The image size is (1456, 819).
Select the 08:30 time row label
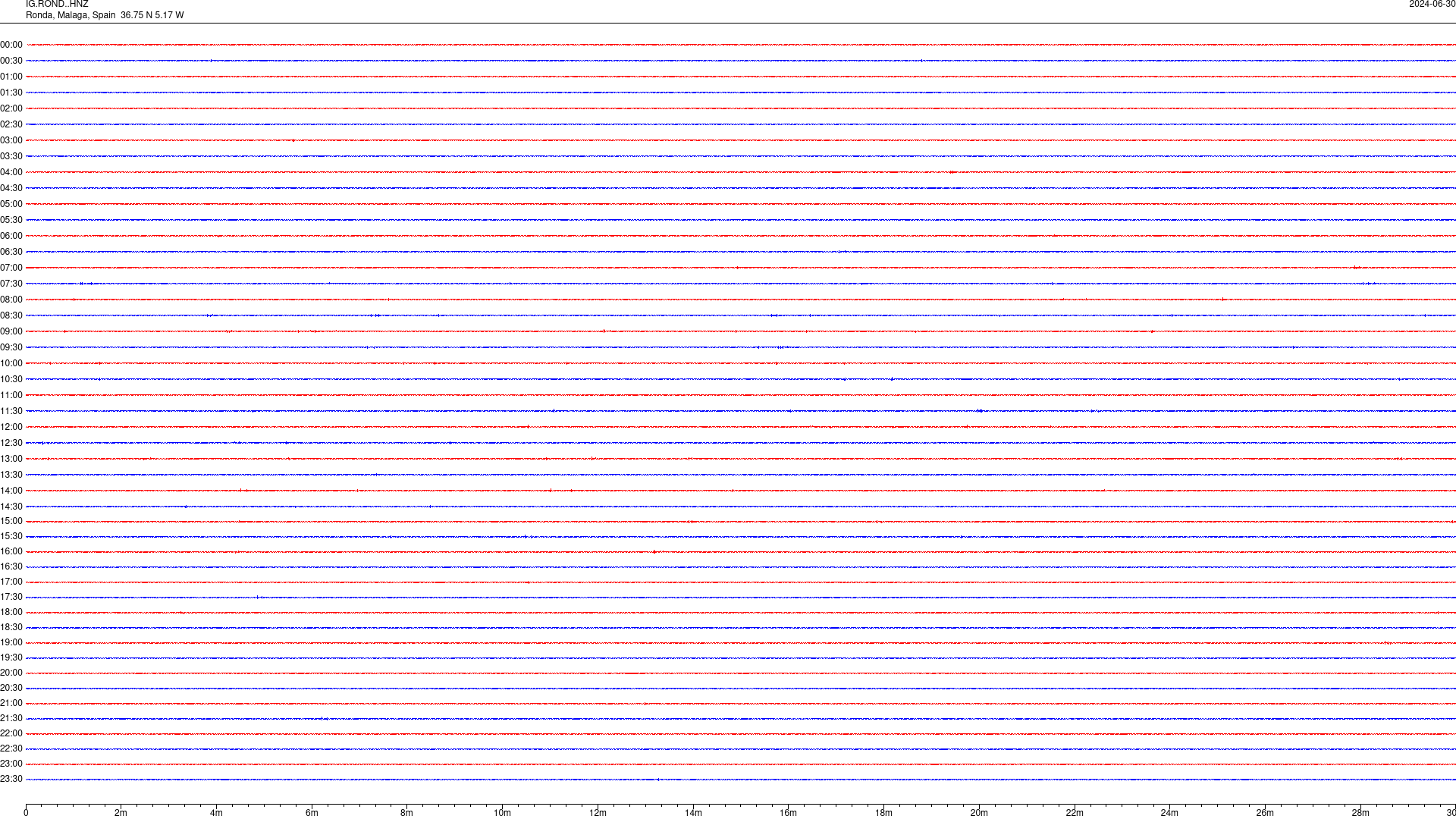11,315
